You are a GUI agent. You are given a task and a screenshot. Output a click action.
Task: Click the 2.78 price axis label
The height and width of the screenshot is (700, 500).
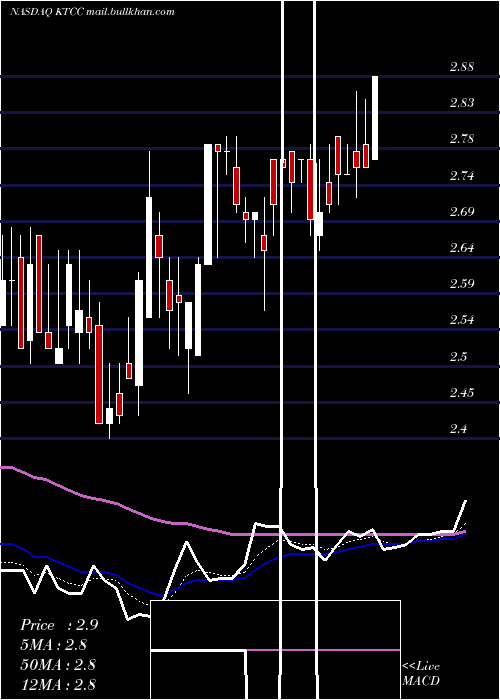(x=462, y=139)
